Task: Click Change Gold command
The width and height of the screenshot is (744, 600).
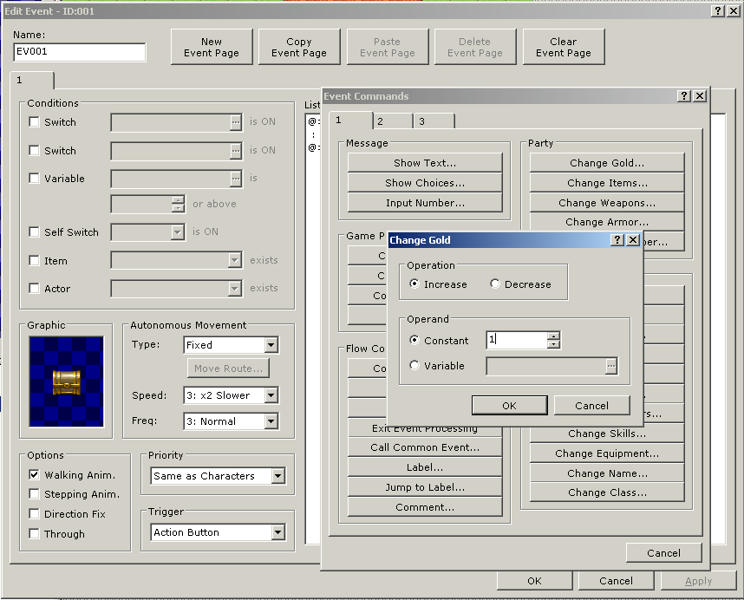Action: 607,163
